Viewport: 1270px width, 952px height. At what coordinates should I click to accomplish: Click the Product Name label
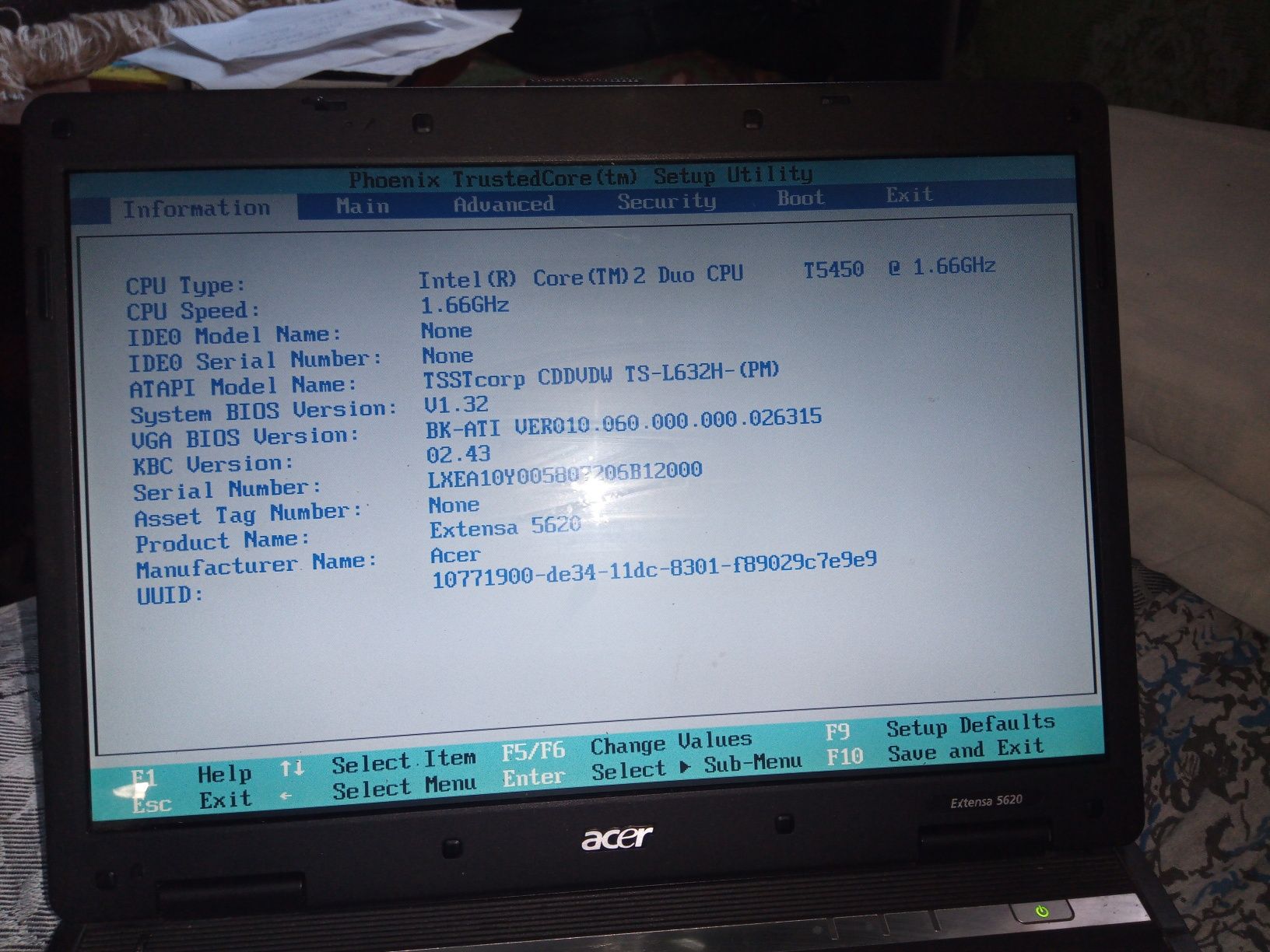point(223,541)
